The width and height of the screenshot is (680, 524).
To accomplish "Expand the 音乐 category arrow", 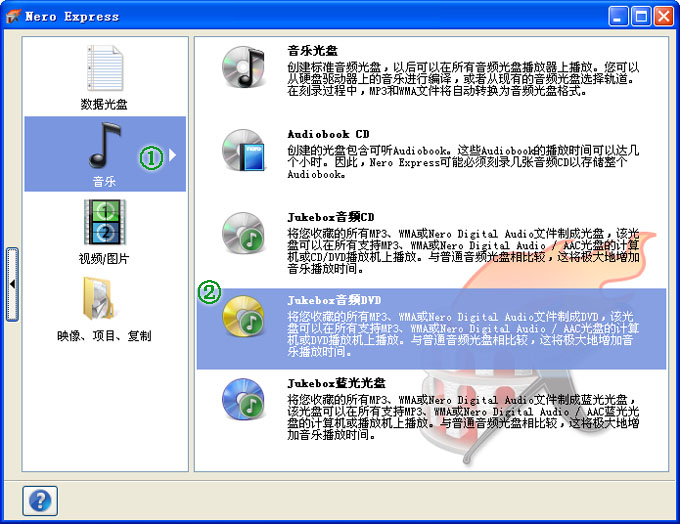I will (x=173, y=156).
